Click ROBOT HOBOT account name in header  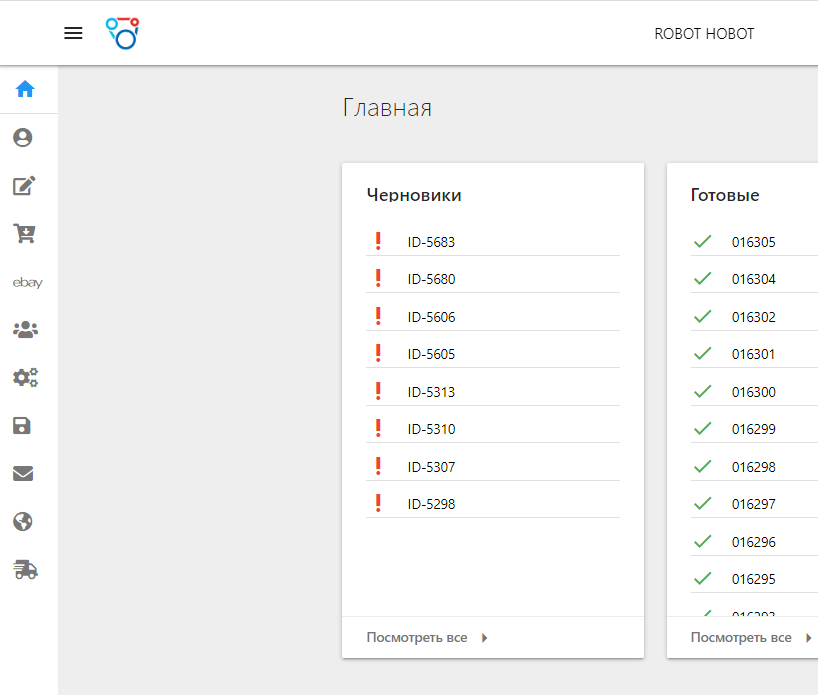click(703, 33)
